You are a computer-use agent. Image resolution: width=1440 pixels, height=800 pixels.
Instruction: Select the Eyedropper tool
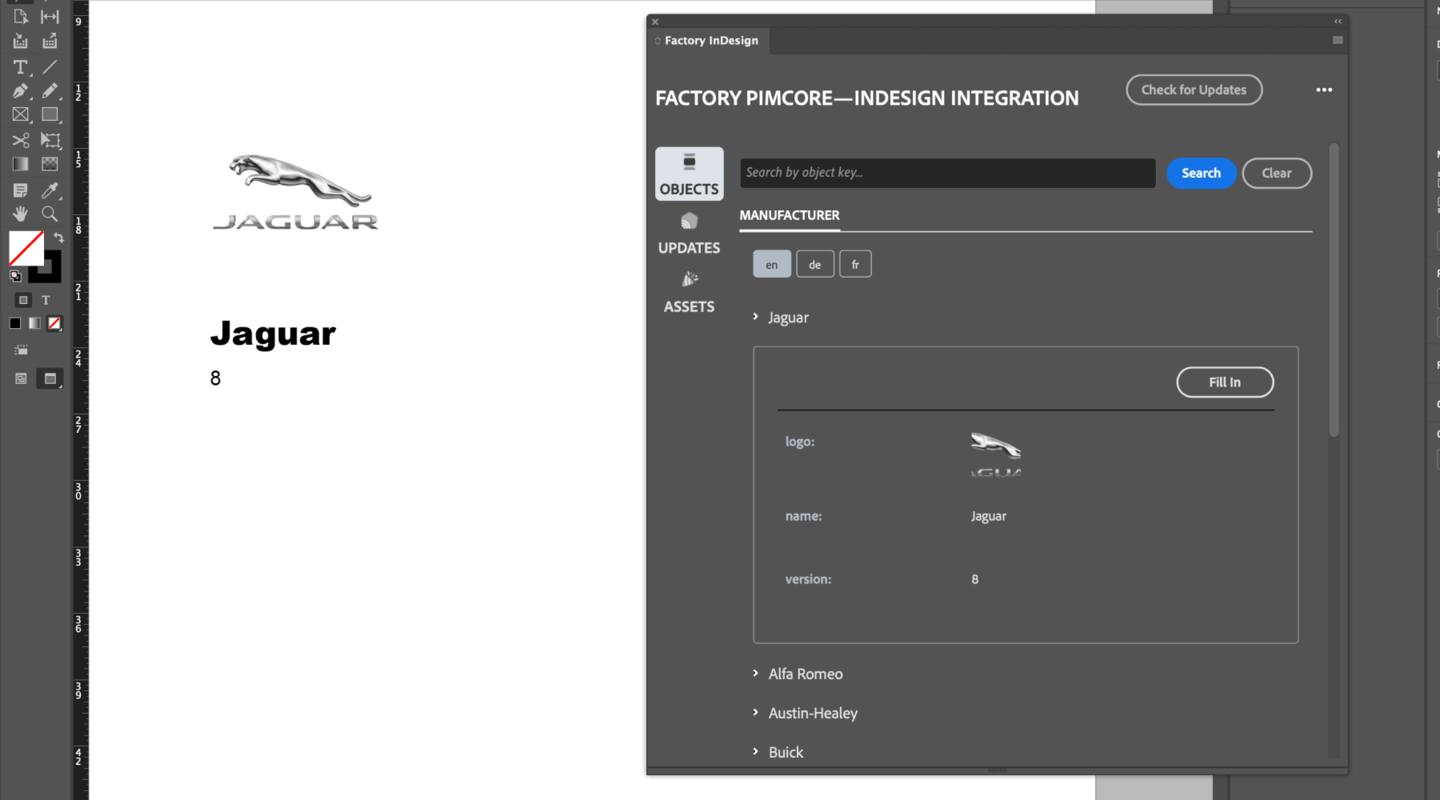[50, 190]
